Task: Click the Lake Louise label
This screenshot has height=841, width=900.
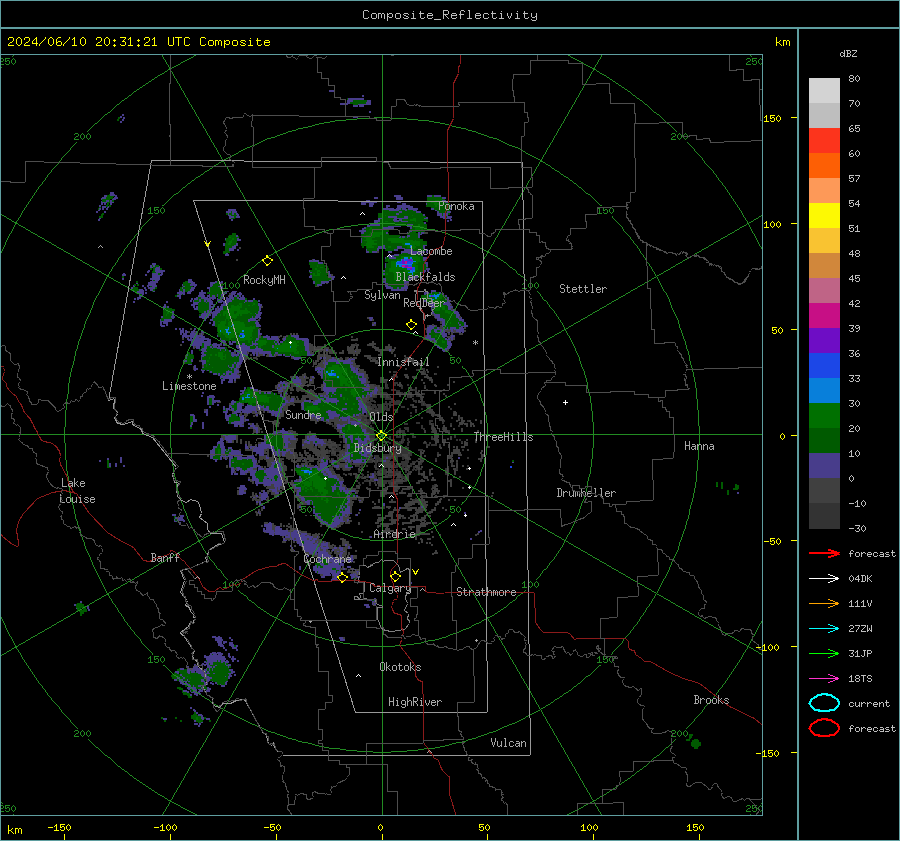Action: [77, 491]
